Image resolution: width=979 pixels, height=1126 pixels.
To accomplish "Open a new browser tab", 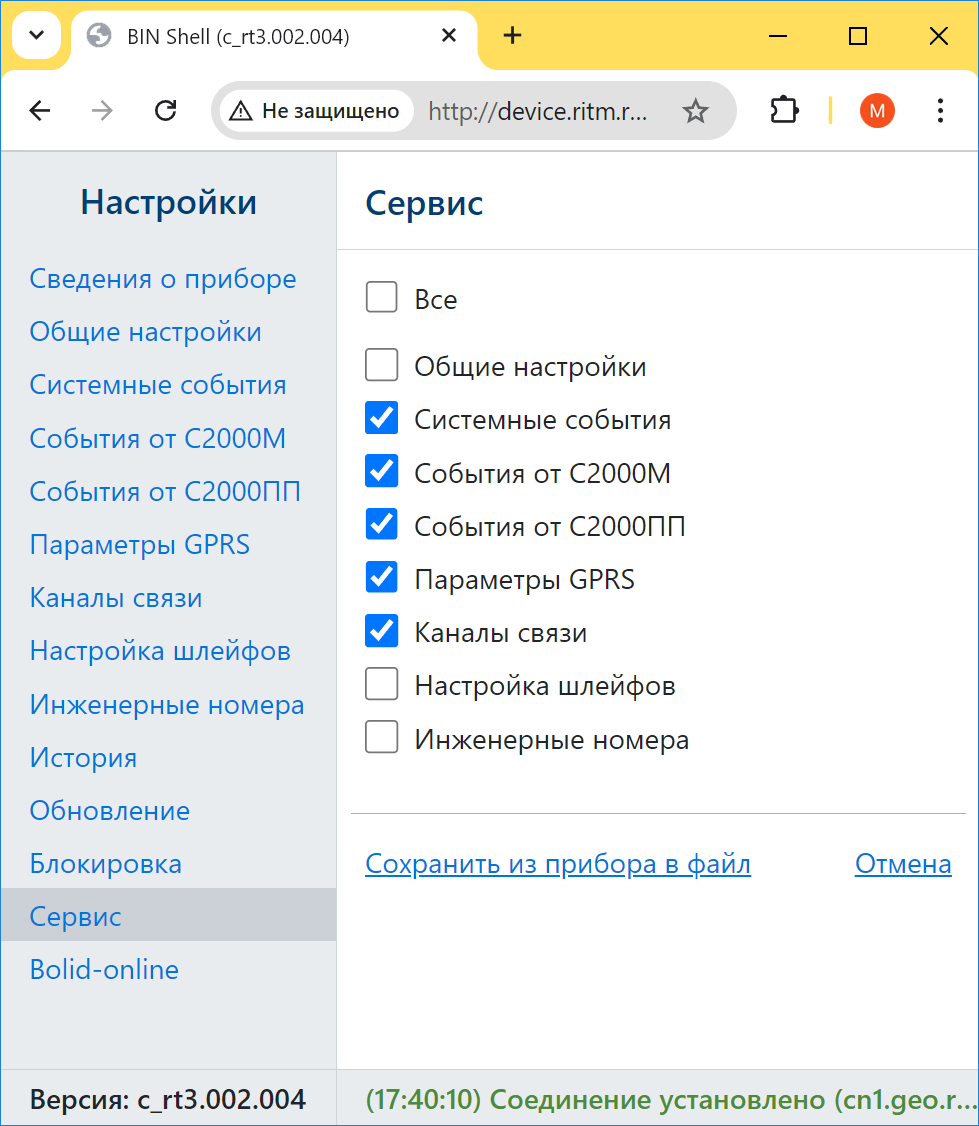I will click(512, 35).
